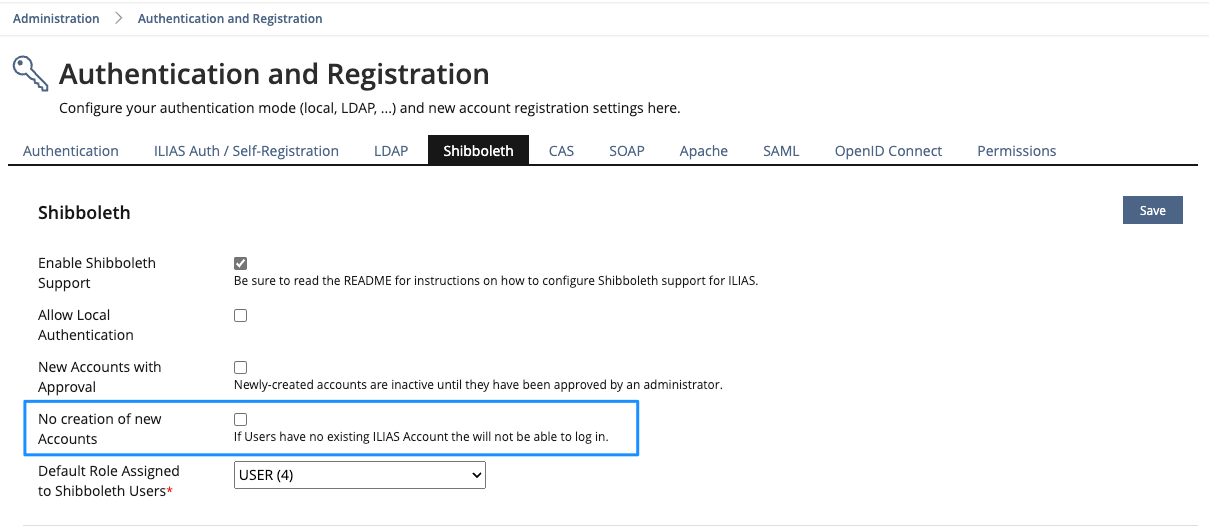Viewport: 1209px width, 526px height.
Task: Enable Allow Local Authentication checkbox
Action: click(240, 316)
